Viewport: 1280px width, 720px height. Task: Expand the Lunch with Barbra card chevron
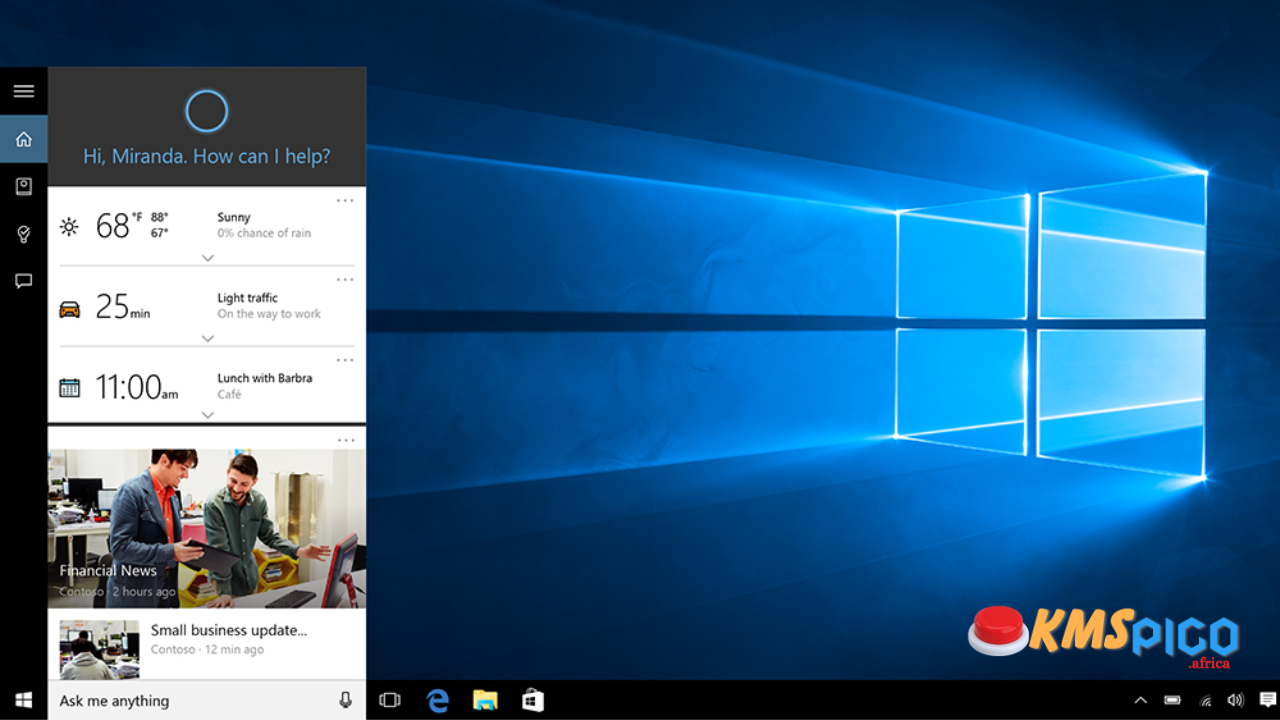click(x=208, y=414)
